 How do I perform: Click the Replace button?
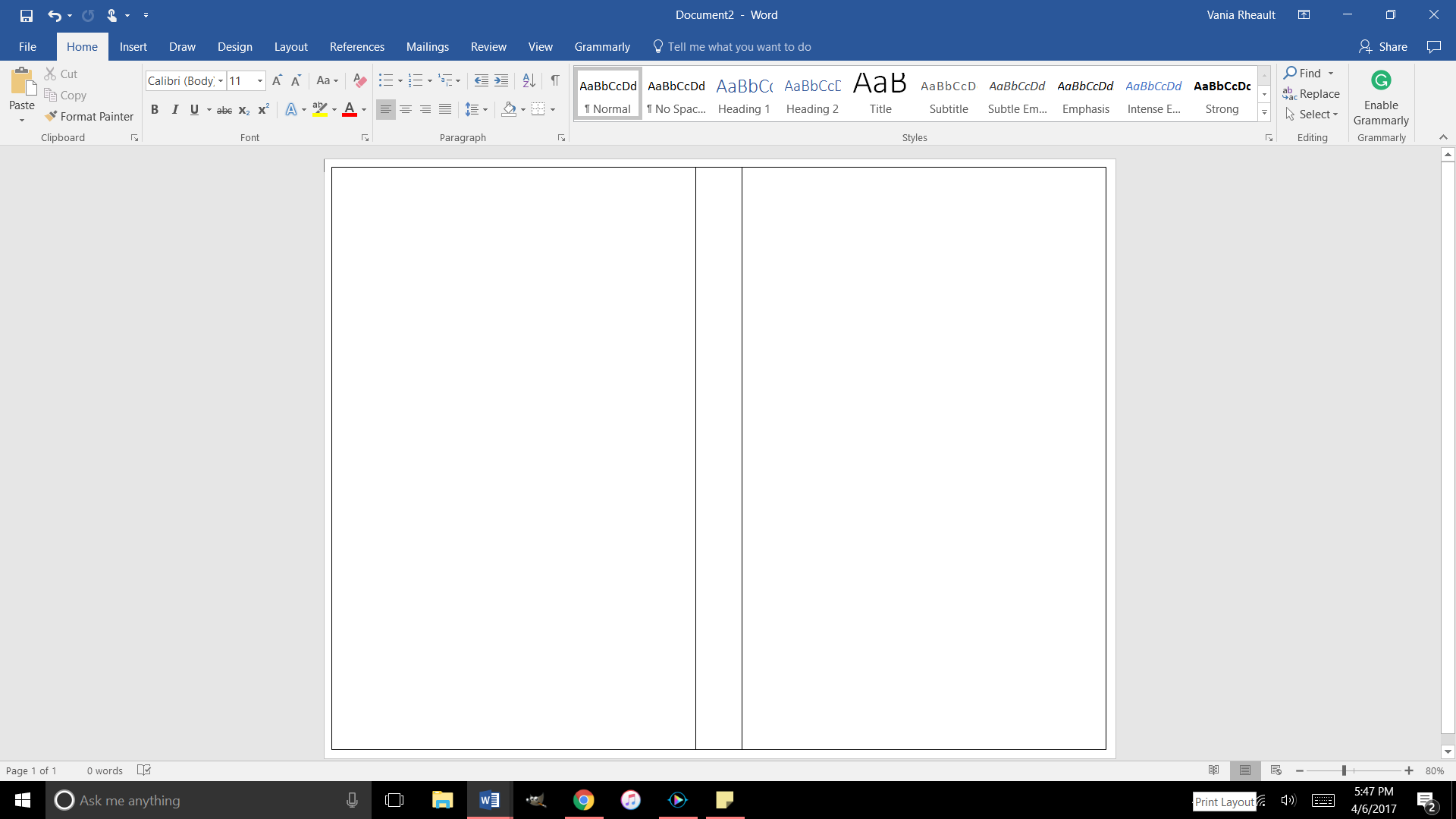(1311, 94)
